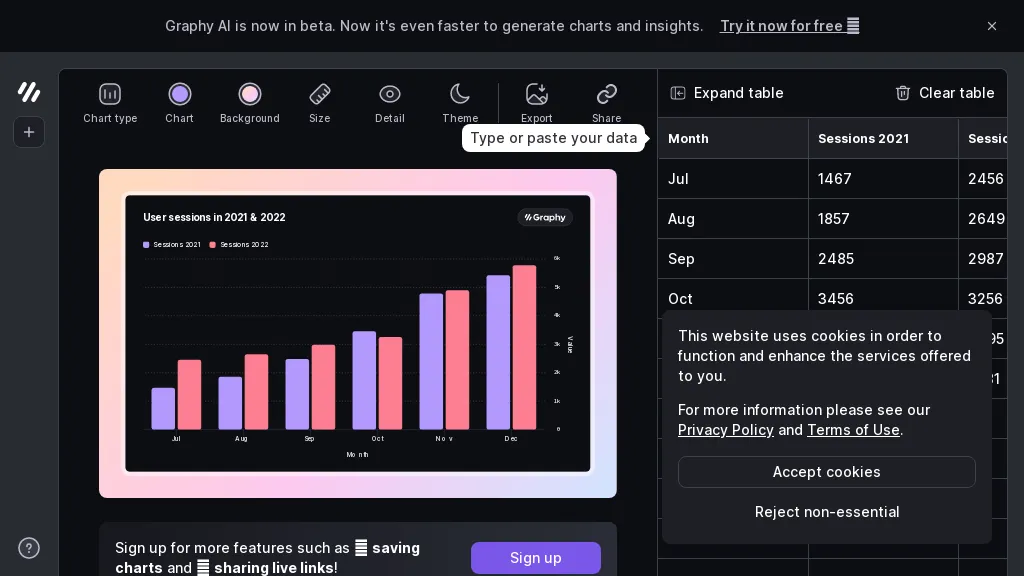Open the Size ruler tool
Viewport: 1024px width, 576px height.
pos(319,95)
